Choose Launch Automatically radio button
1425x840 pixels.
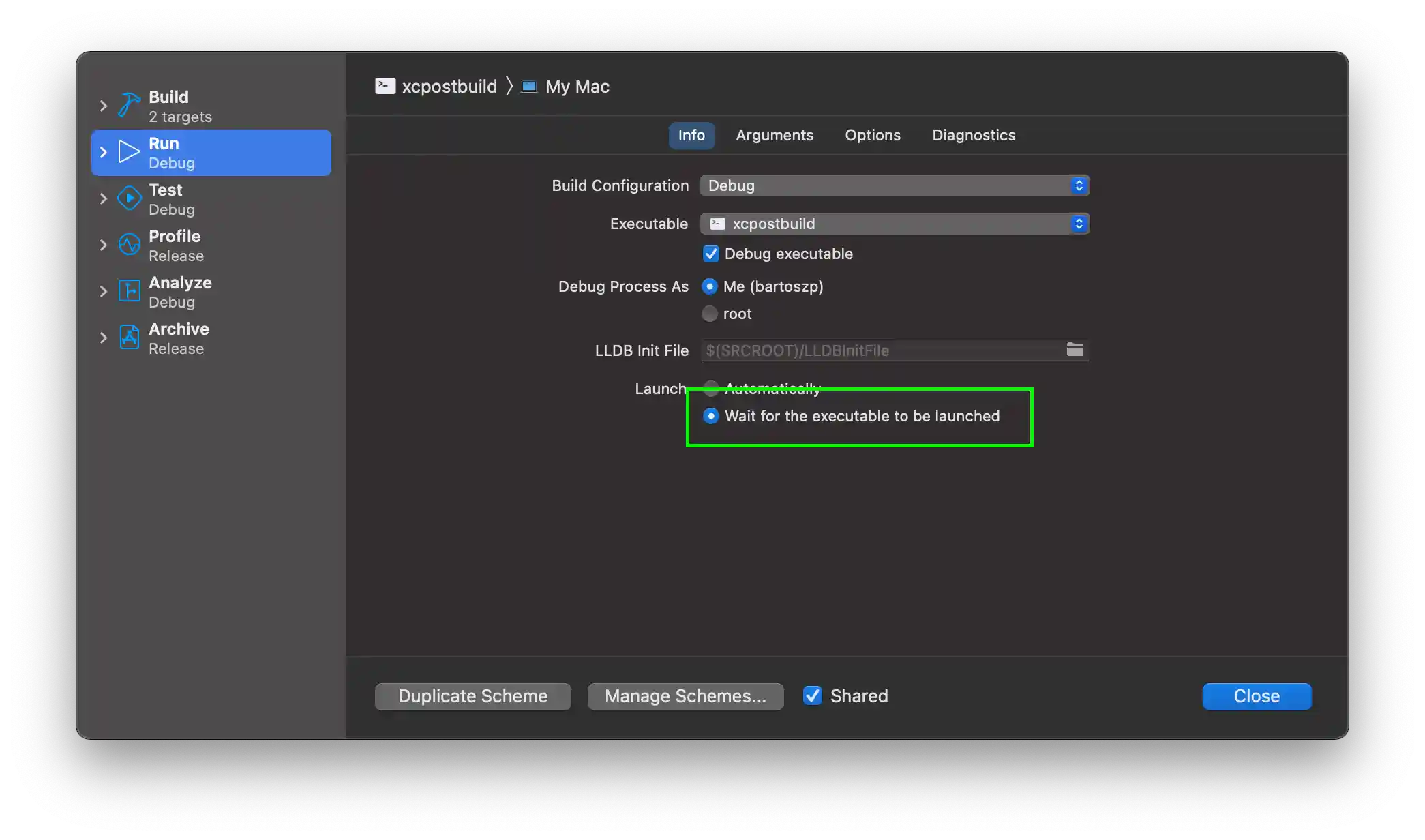click(x=711, y=389)
